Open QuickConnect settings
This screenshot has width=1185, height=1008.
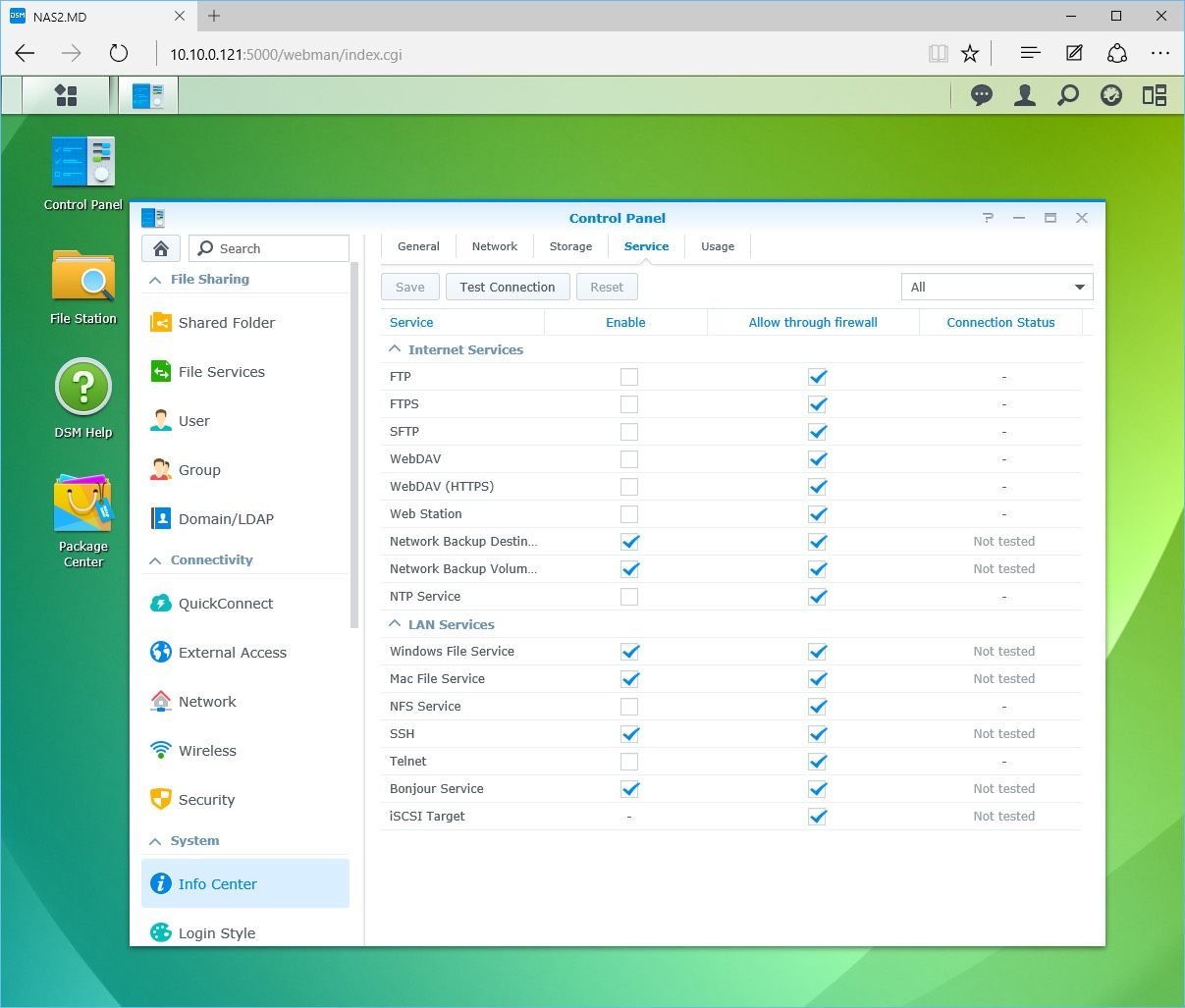tap(245, 604)
